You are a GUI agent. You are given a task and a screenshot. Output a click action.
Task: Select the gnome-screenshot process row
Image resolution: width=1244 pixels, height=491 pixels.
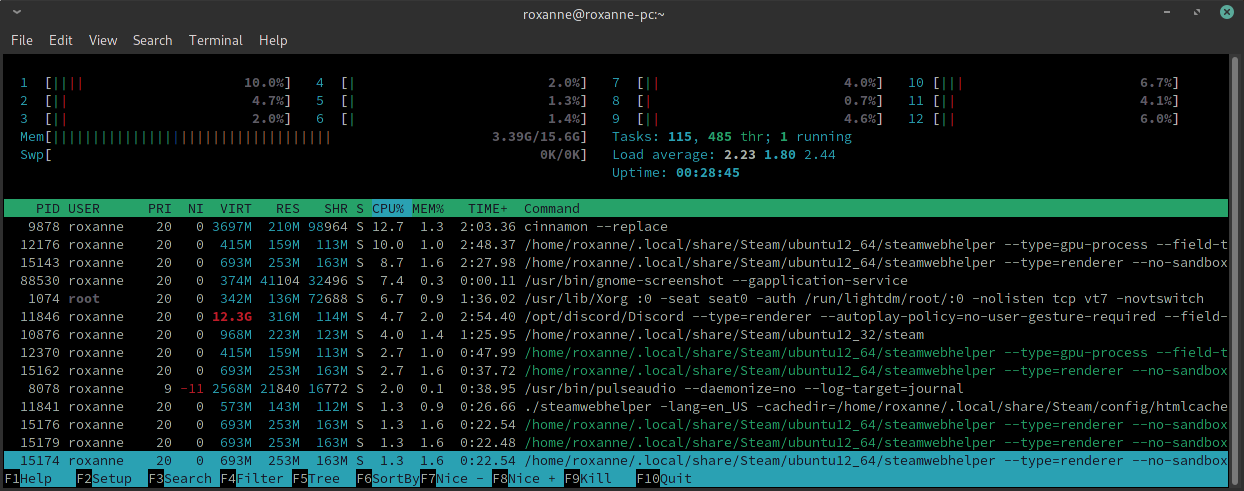[x=616, y=281]
